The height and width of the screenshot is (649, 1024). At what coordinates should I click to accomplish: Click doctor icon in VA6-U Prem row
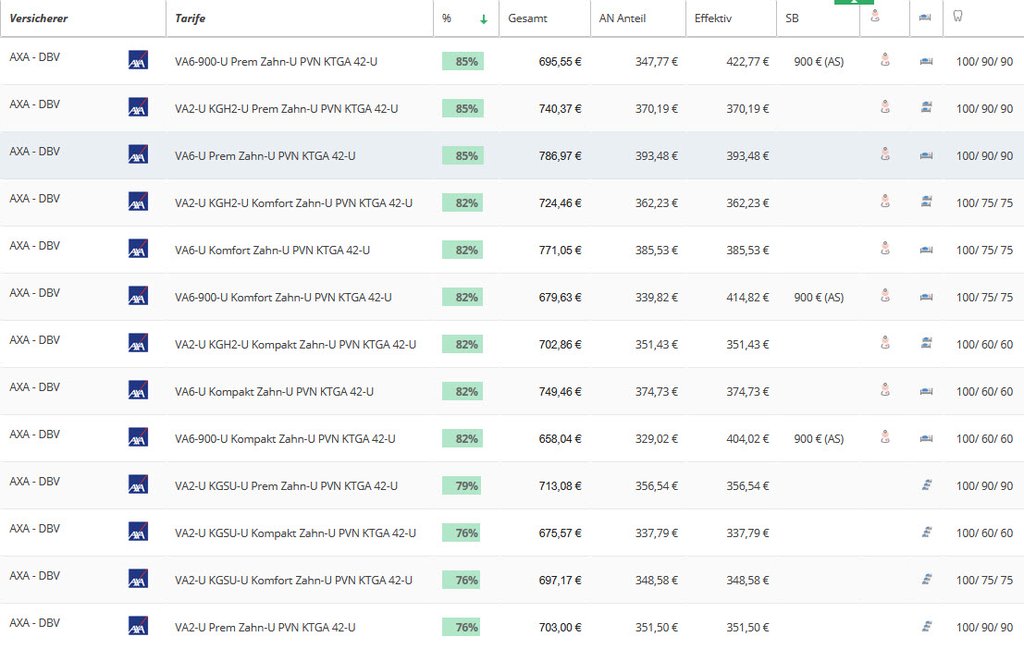[885, 155]
